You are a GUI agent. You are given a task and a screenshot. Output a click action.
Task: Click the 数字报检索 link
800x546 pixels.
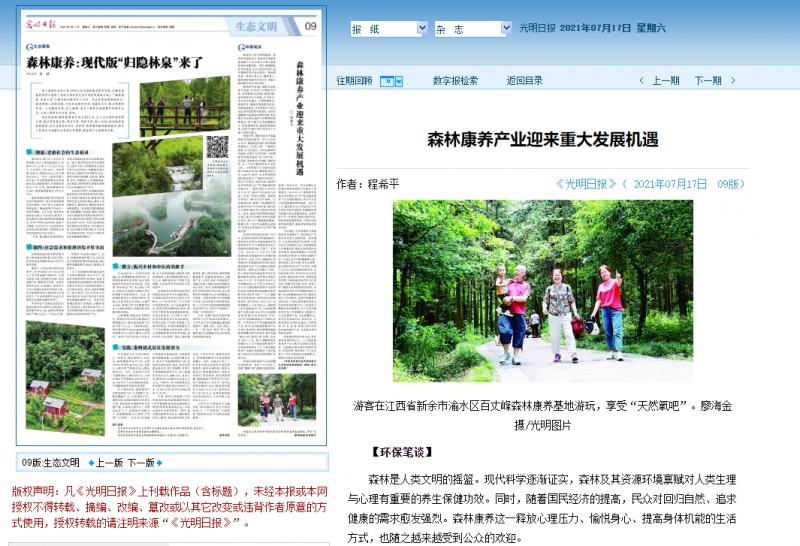tap(455, 81)
